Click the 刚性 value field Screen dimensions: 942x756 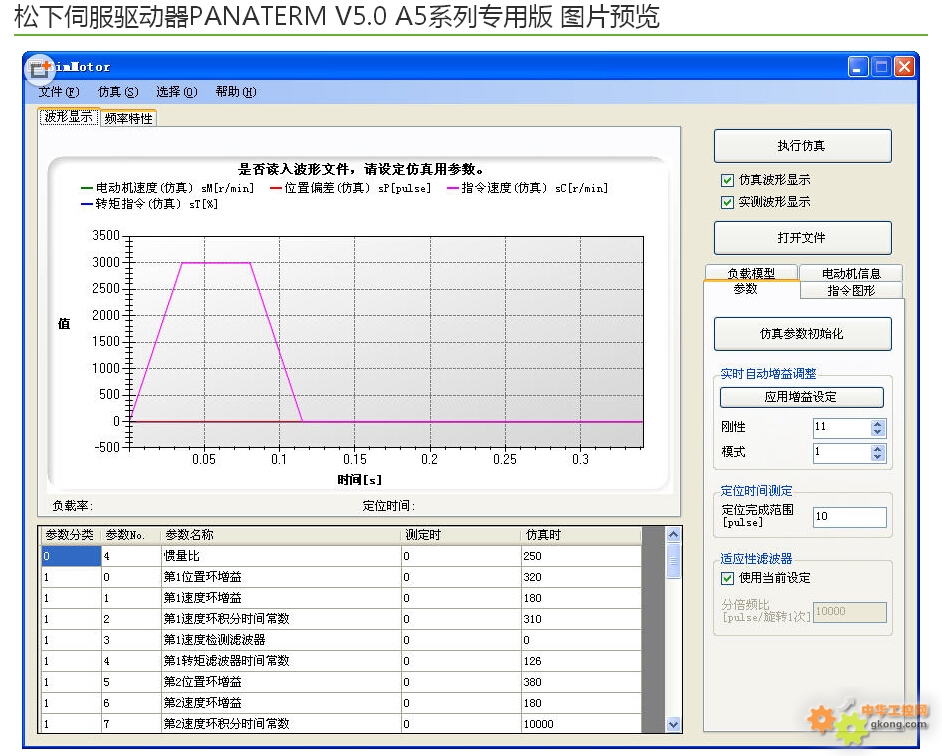[x=842, y=427]
